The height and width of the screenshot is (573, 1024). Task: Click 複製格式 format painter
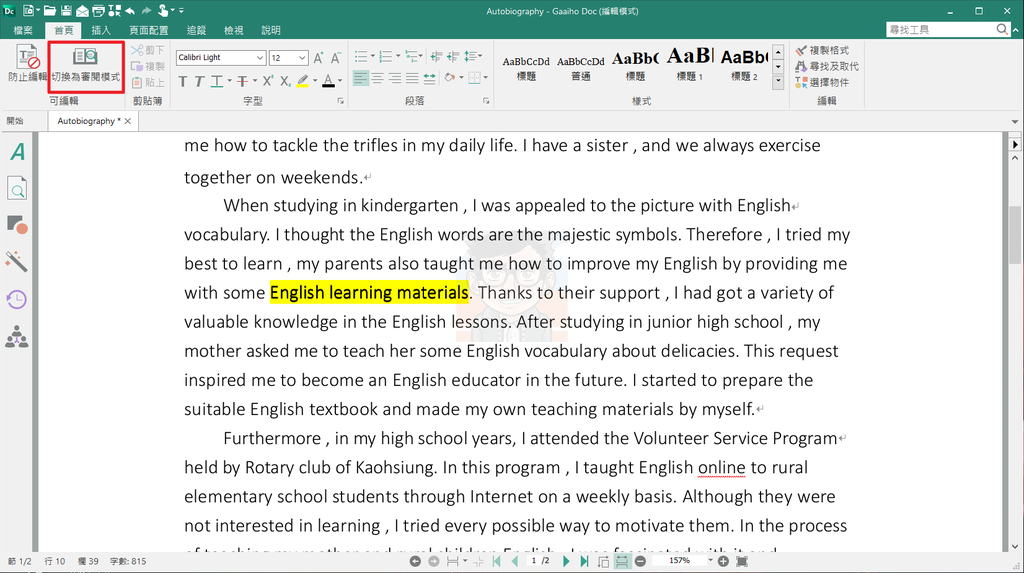[823, 50]
